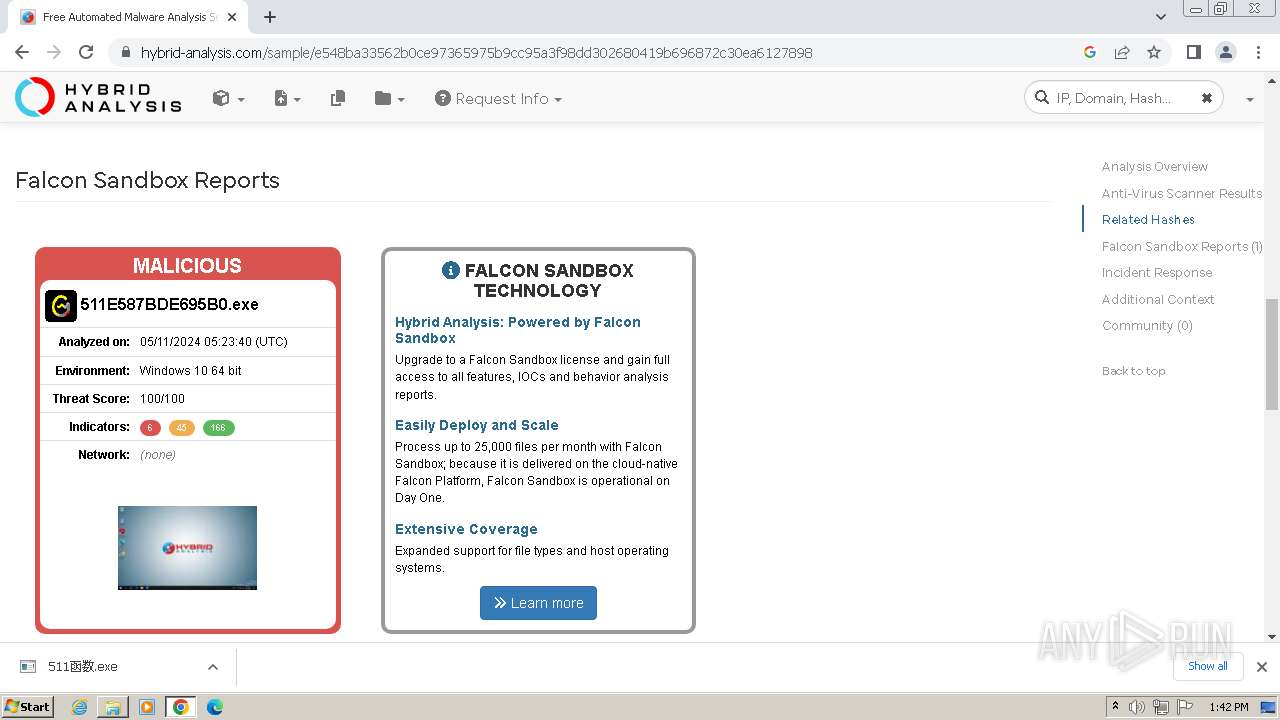Clear the search field with X
This screenshot has width=1280, height=720.
coord(1206,98)
